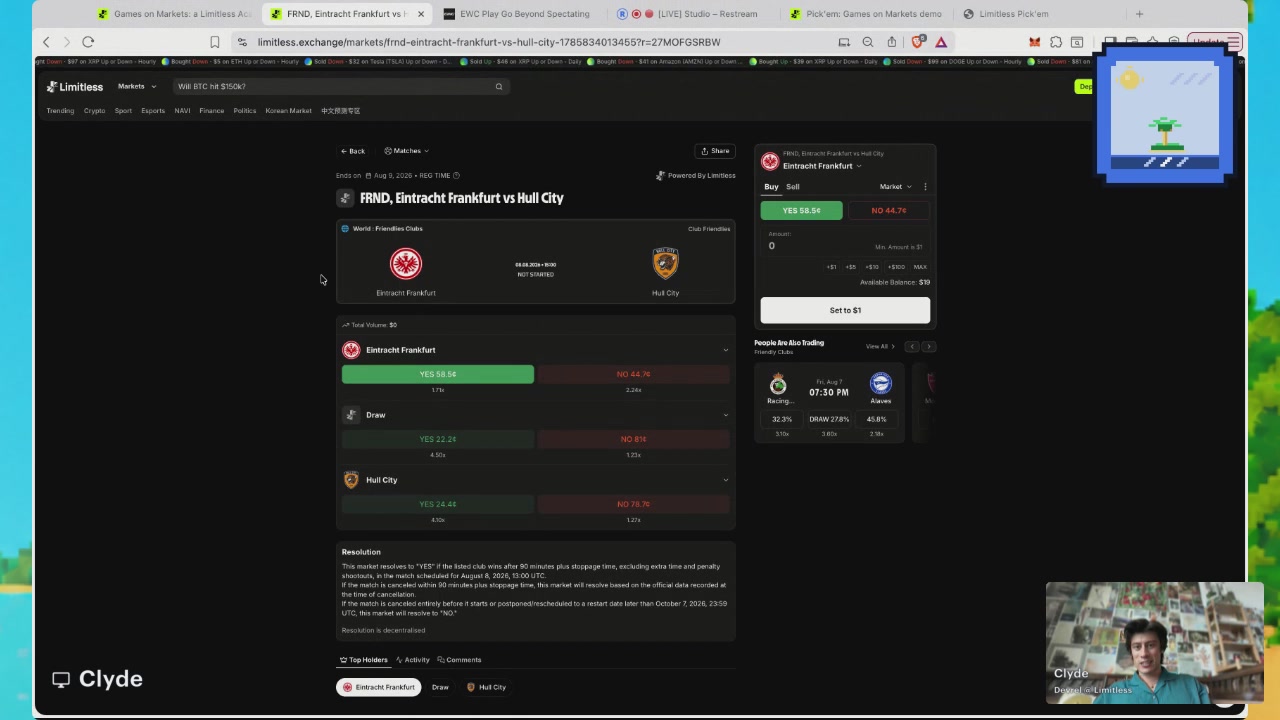Screen dimensions: 1280x720
Task: Select NO 44.7¢ in the trade panel
Action: [x=888, y=211]
